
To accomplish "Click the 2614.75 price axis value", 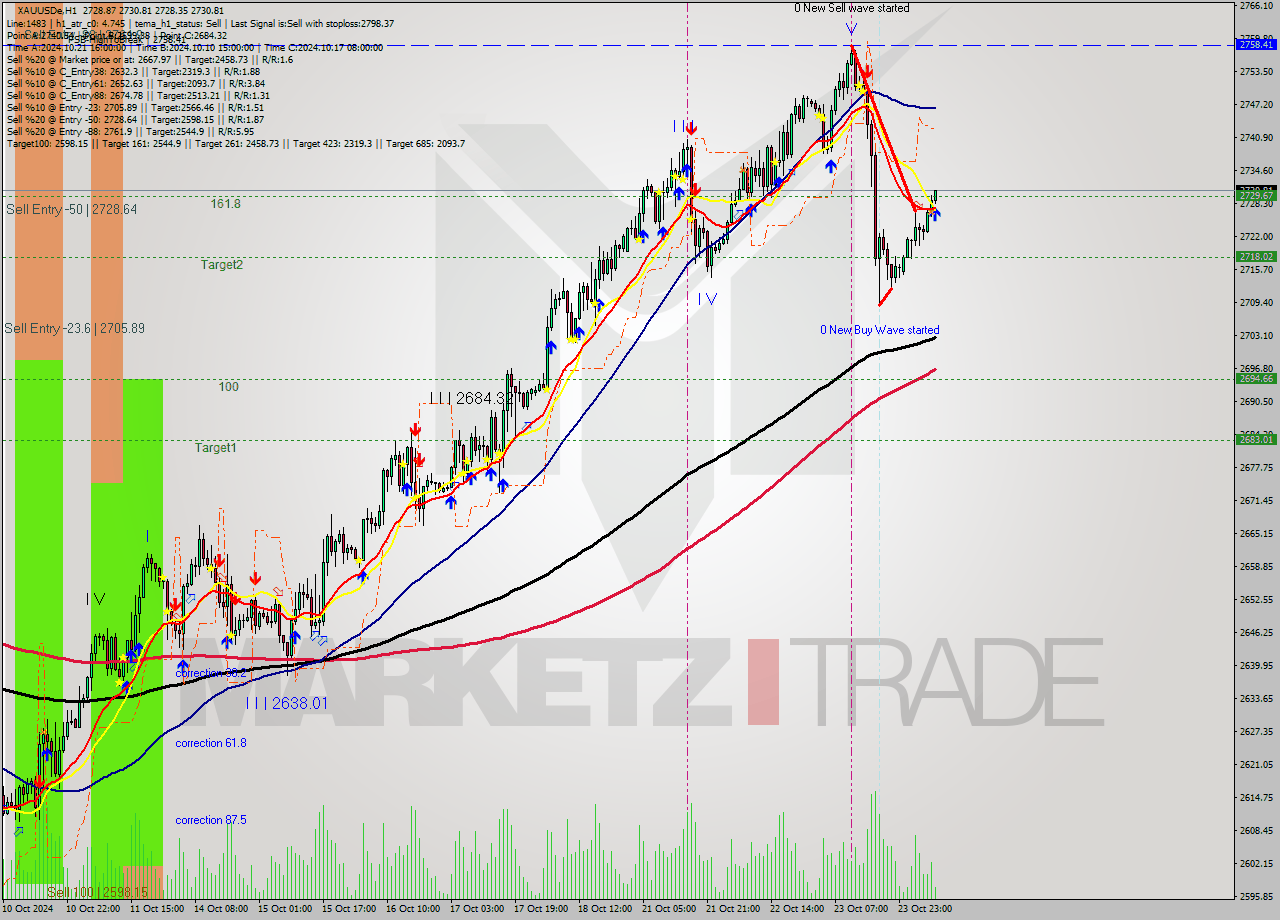I will point(1257,797).
